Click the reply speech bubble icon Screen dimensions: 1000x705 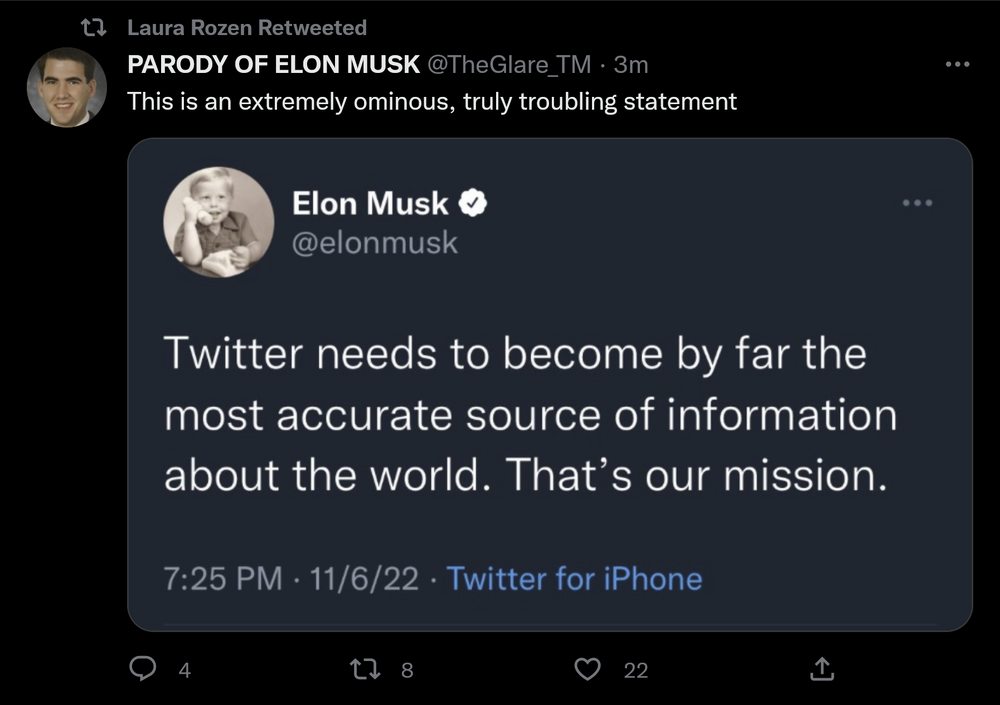click(x=143, y=669)
